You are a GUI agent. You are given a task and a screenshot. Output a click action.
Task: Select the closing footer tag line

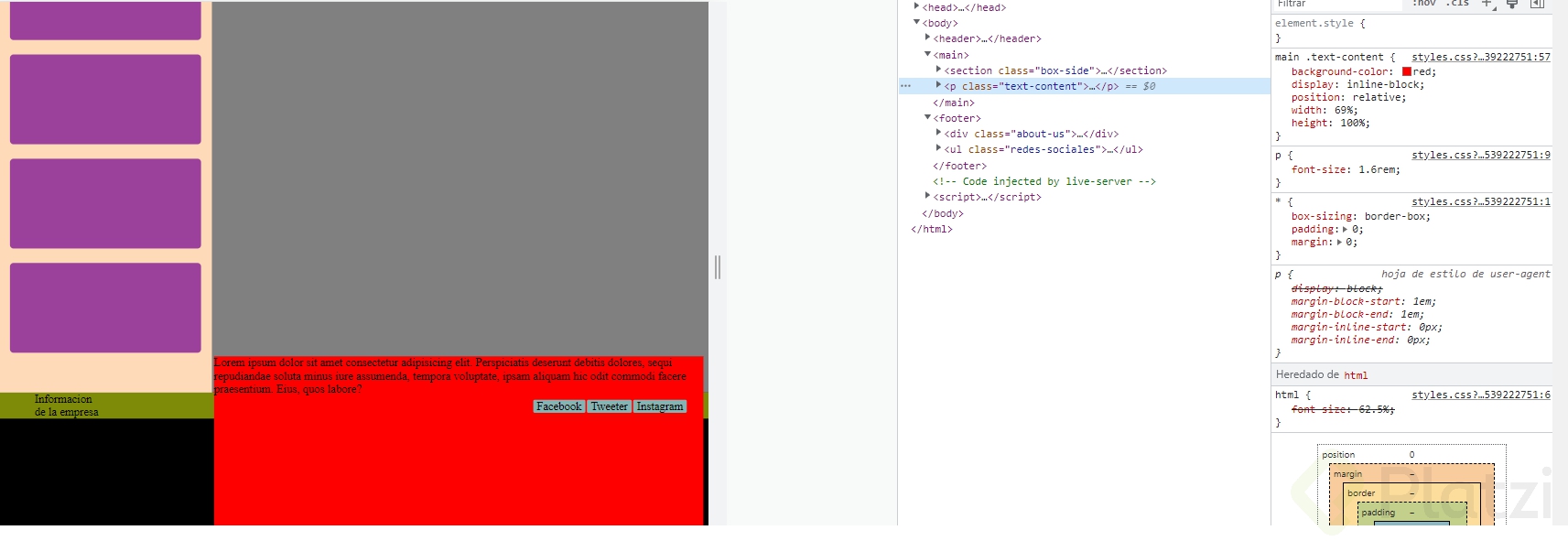(959, 166)
